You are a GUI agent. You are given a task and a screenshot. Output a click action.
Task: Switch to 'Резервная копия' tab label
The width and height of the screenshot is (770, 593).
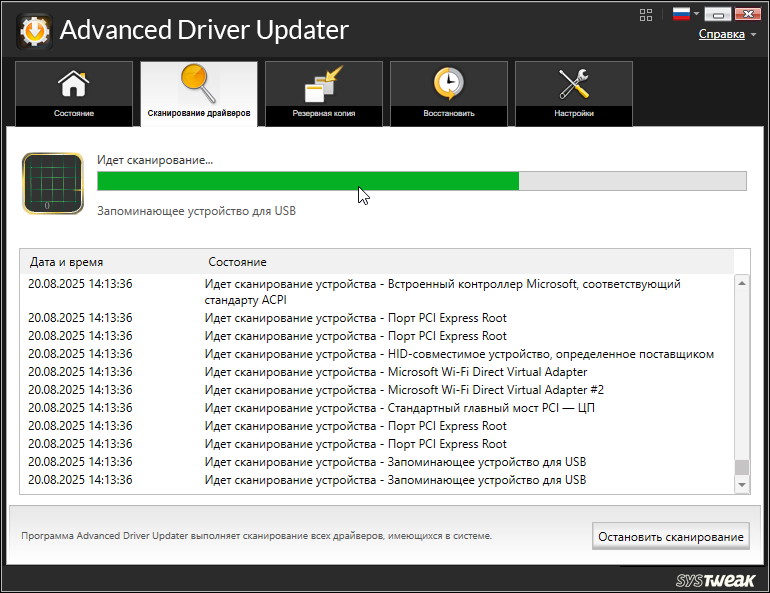pyautogui.click(x=324, y=113)
